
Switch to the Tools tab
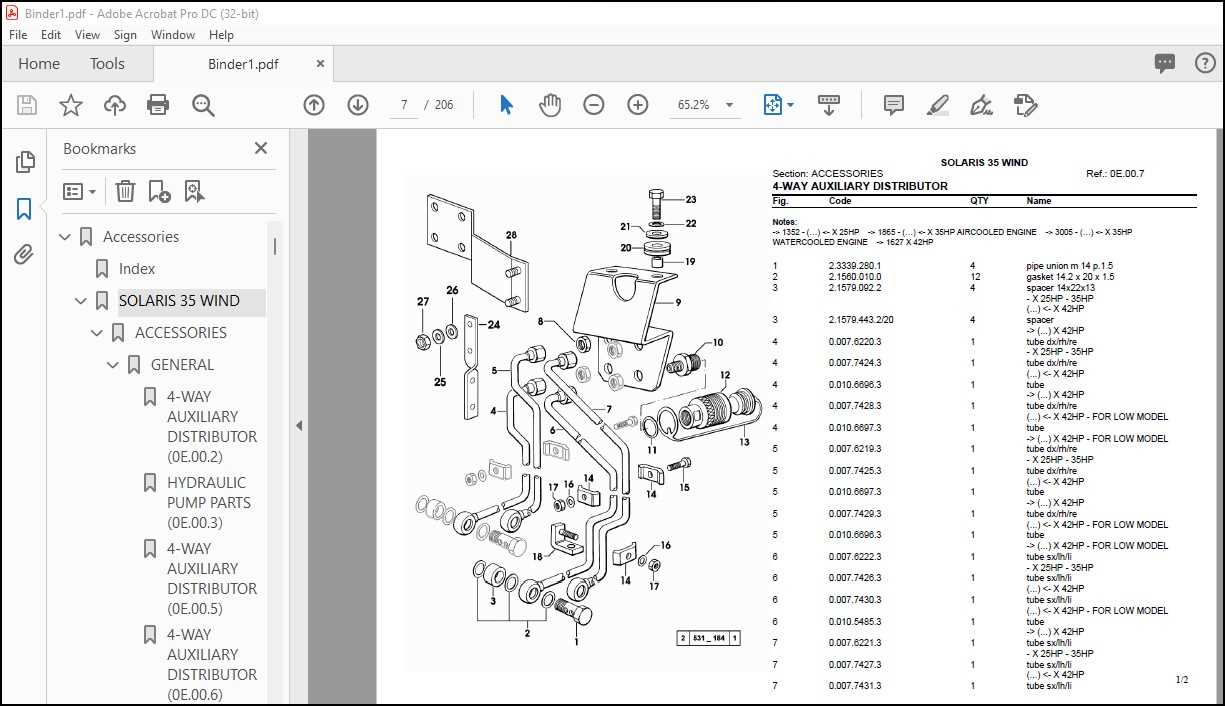click(107, 63)
